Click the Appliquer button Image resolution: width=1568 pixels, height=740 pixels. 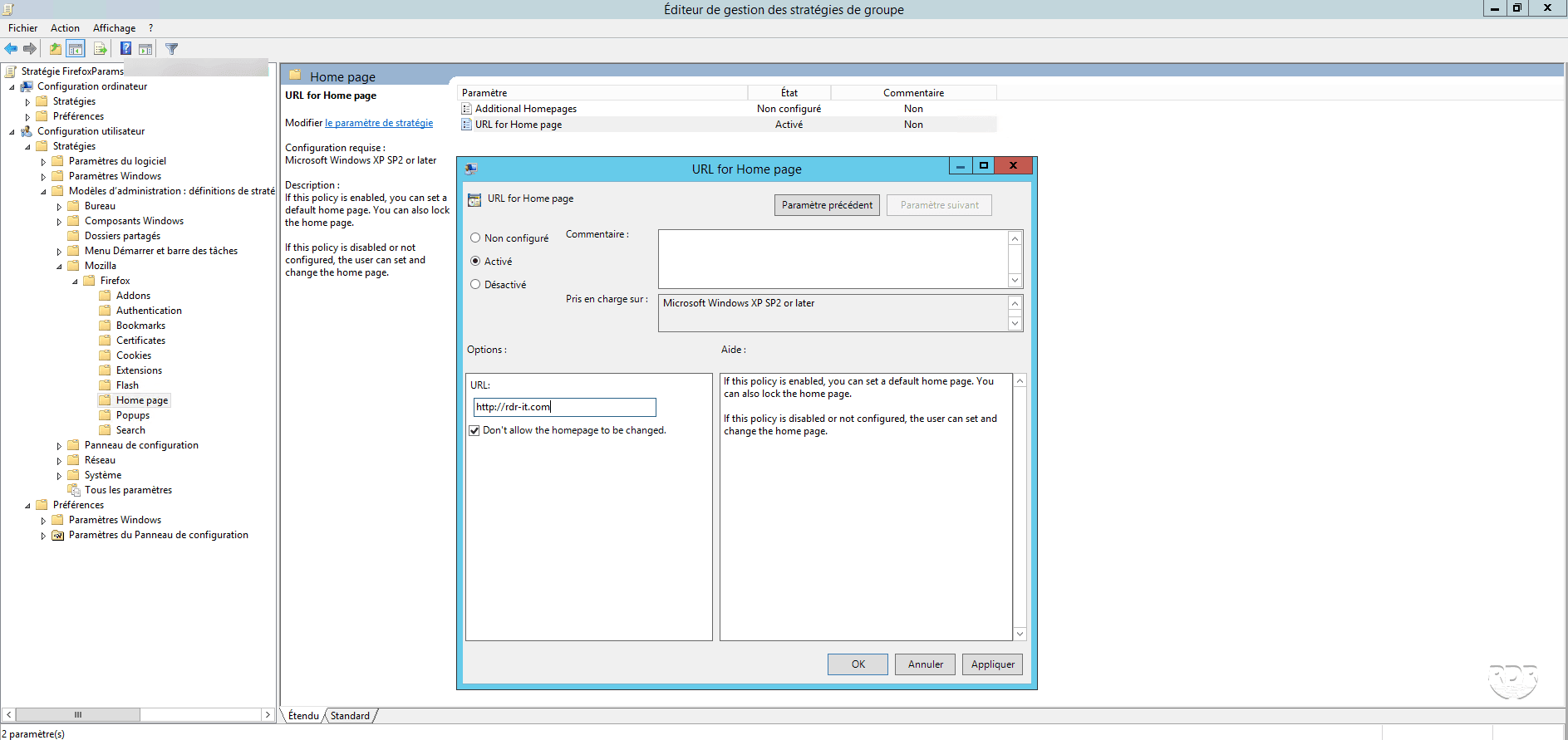click(x=992, y=664)
